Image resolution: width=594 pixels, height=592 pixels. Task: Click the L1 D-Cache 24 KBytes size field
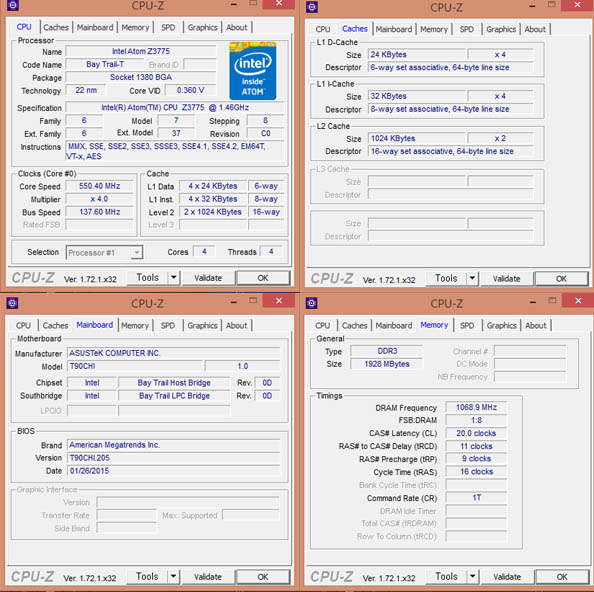[x=417, y=55]
